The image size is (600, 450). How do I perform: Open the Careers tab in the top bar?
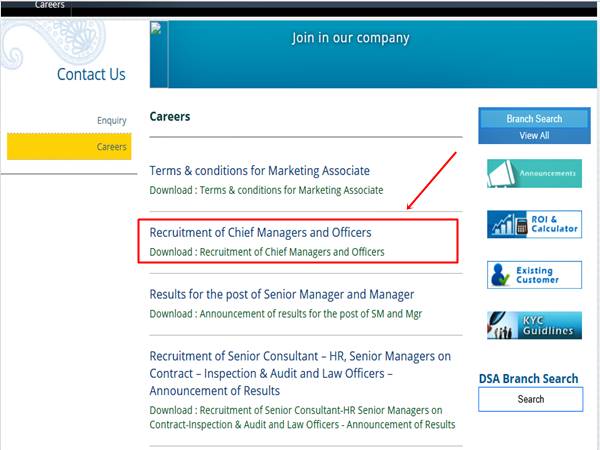point(50,5)
